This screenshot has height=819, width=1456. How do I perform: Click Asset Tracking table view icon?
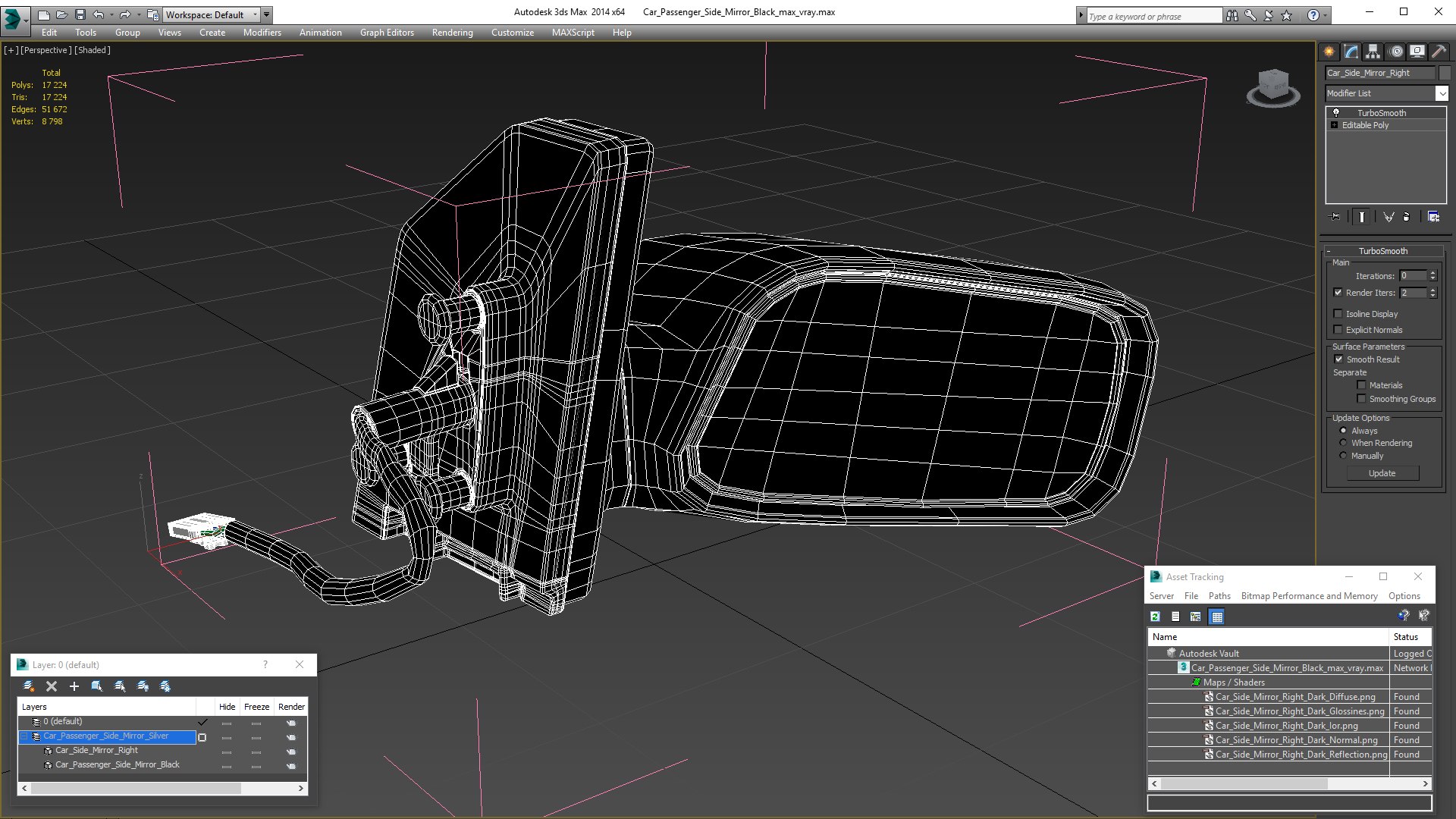pos(1217,617)
